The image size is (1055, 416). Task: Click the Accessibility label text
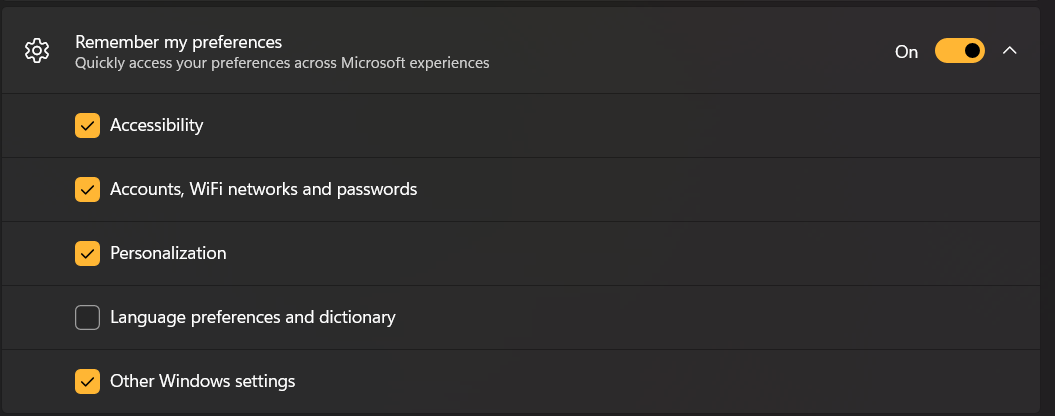(157, 125)
